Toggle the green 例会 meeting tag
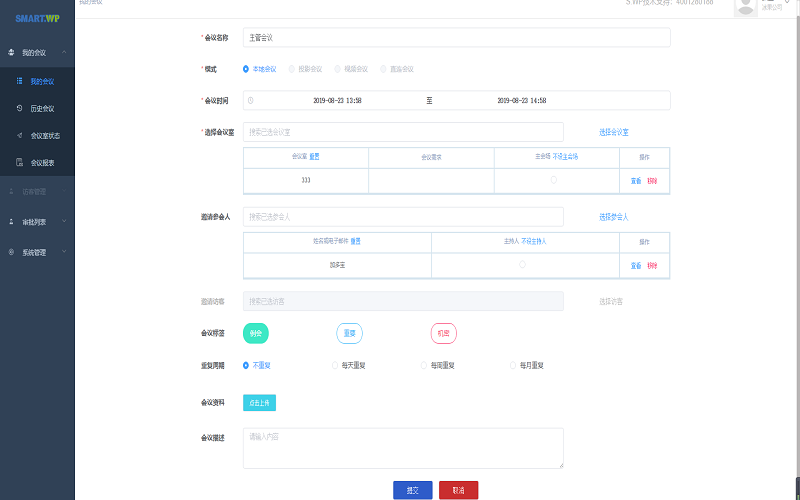Viewport: 800px width, 500px height. point(256,333)
